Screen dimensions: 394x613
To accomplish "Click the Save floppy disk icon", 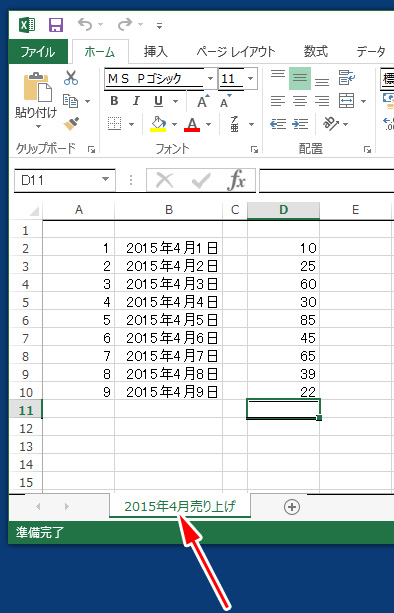I will [56, 25].
